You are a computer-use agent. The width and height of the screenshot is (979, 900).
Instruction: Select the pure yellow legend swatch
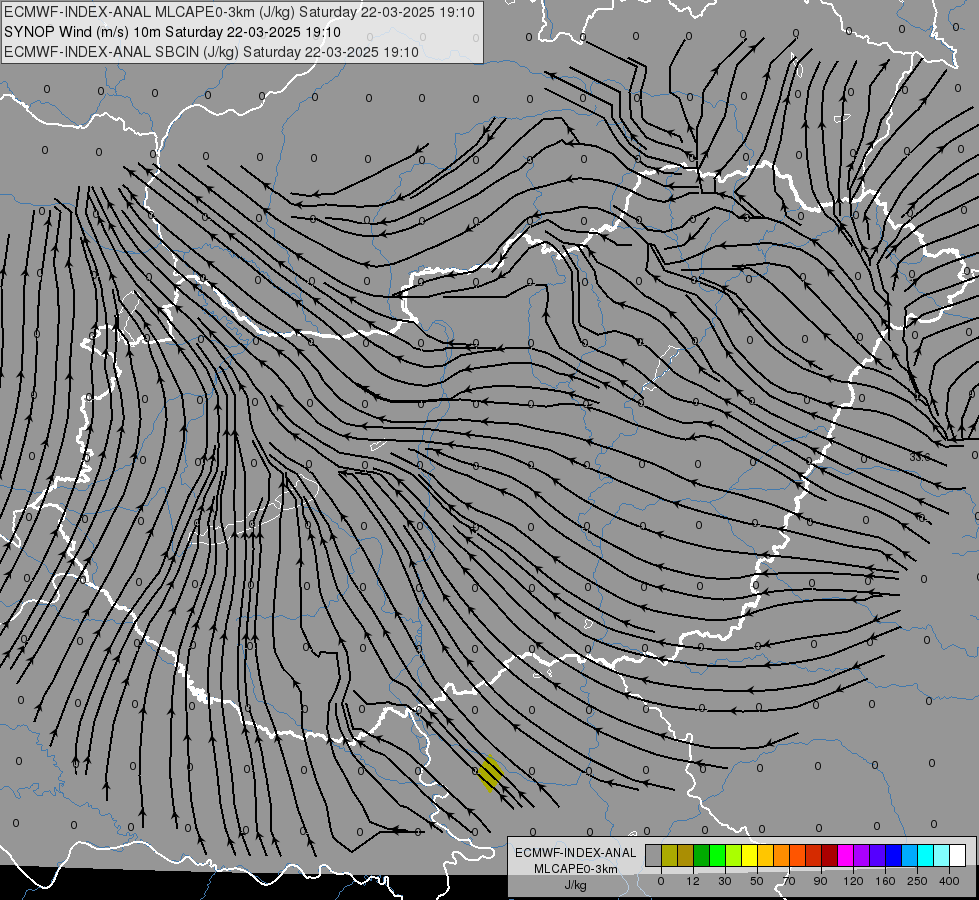click(749, 856)
